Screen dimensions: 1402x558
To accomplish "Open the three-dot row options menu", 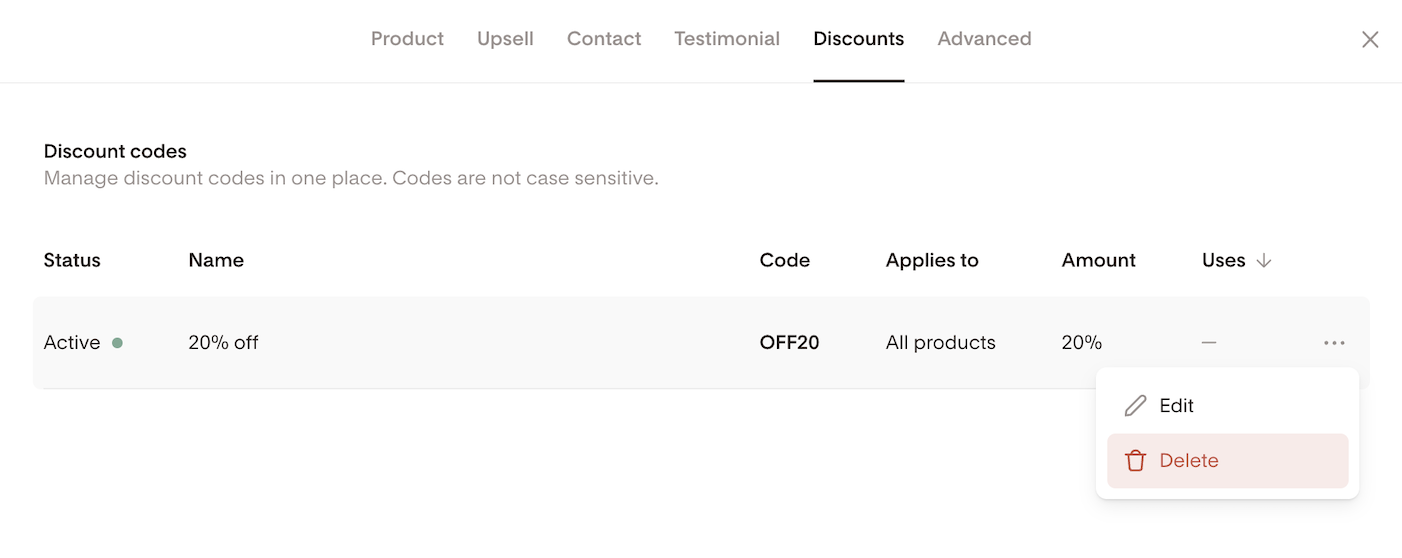I will (x=1334, y=343).
